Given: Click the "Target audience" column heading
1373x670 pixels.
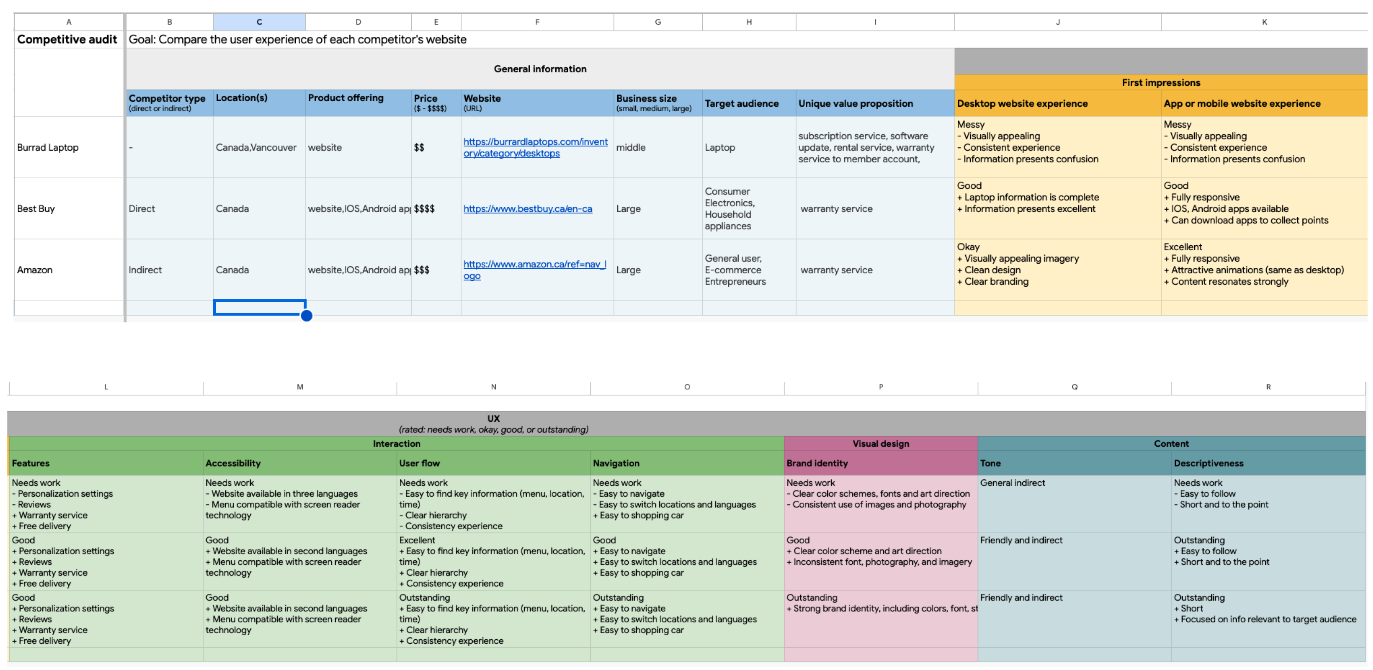Looking at the screenshot, I should 749,103.
